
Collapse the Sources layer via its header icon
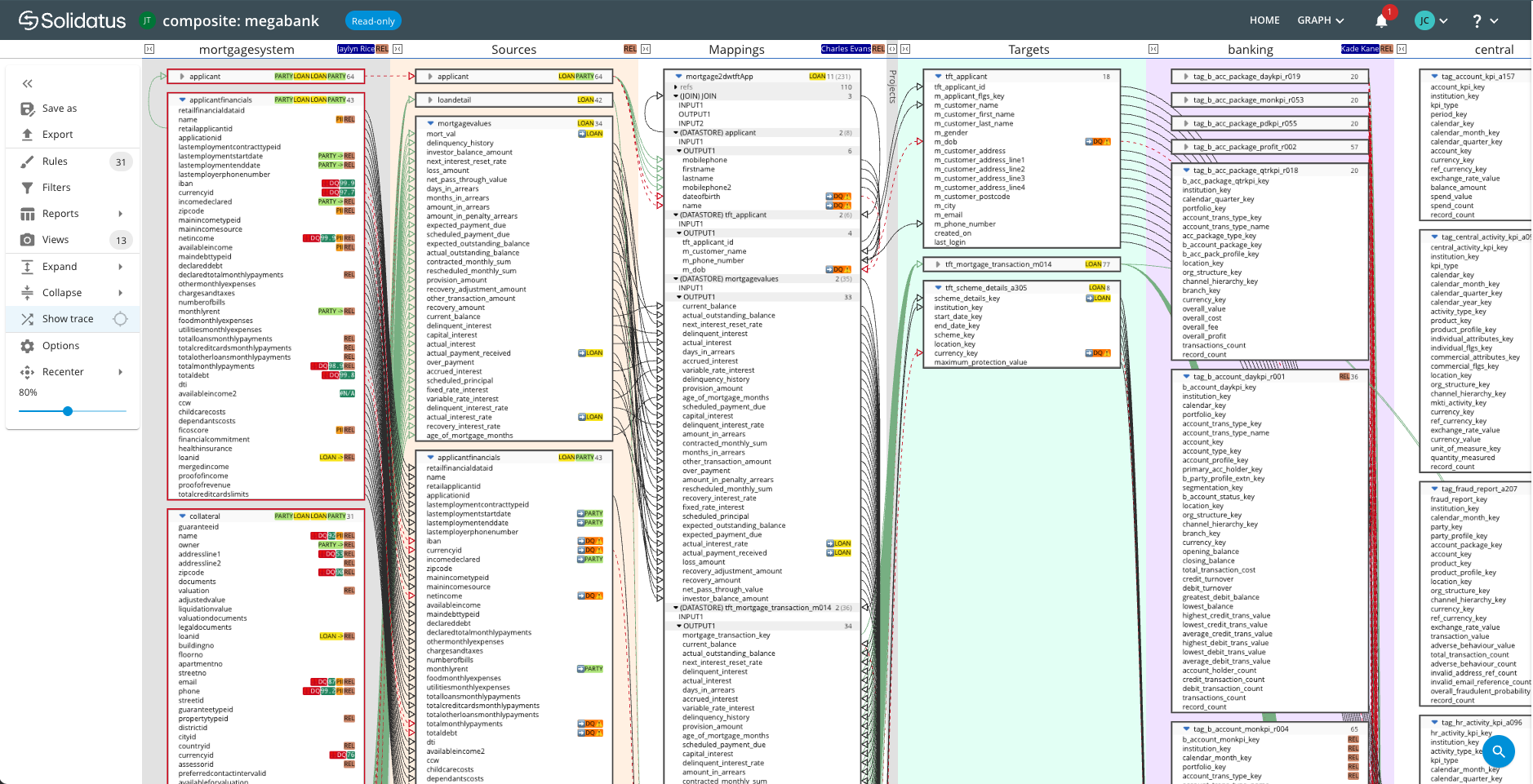coord(398,49)
